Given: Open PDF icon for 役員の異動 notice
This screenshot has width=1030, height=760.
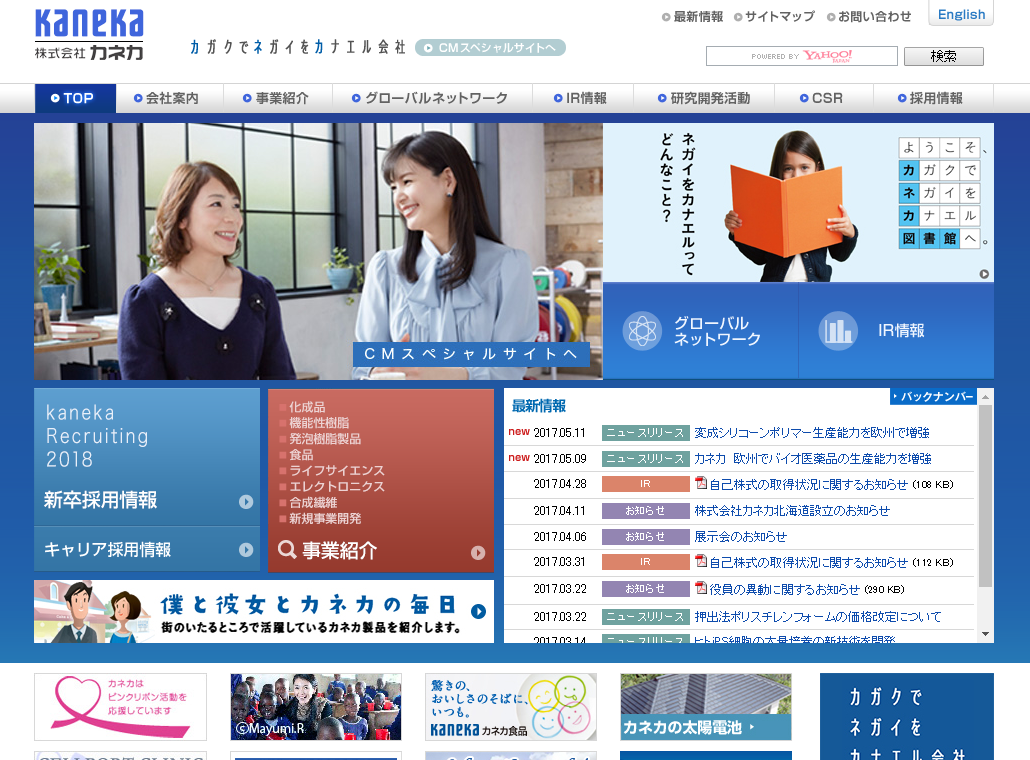Looking at the screenshot, I should [x=701, y=588].
